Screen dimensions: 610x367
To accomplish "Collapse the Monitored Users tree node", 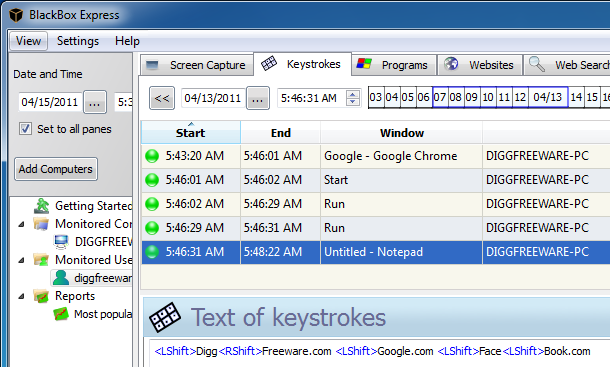I will (x=22, y=260).
